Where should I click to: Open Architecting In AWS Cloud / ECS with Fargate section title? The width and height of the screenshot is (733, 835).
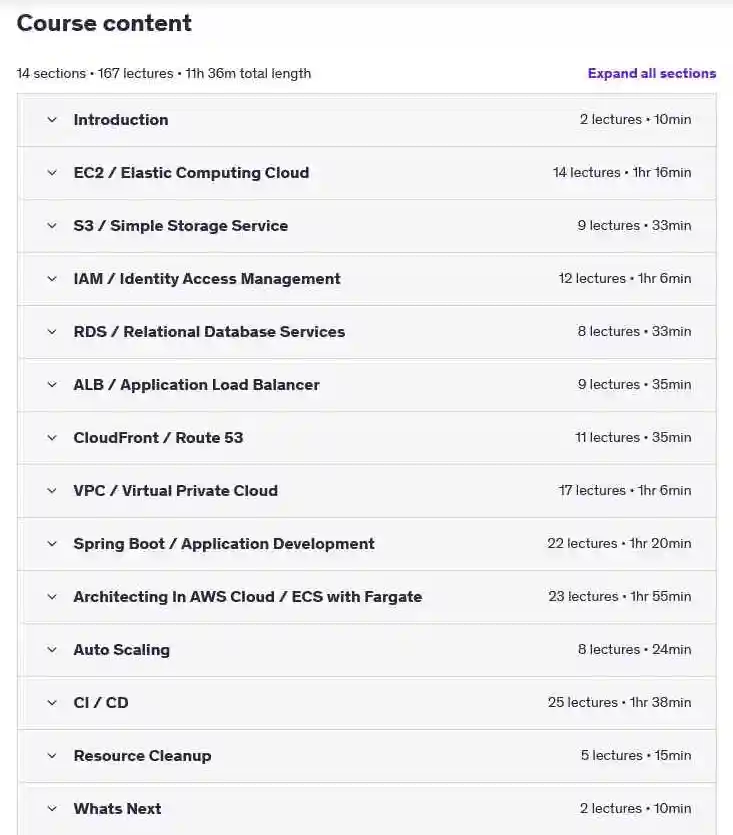point(248,596)
